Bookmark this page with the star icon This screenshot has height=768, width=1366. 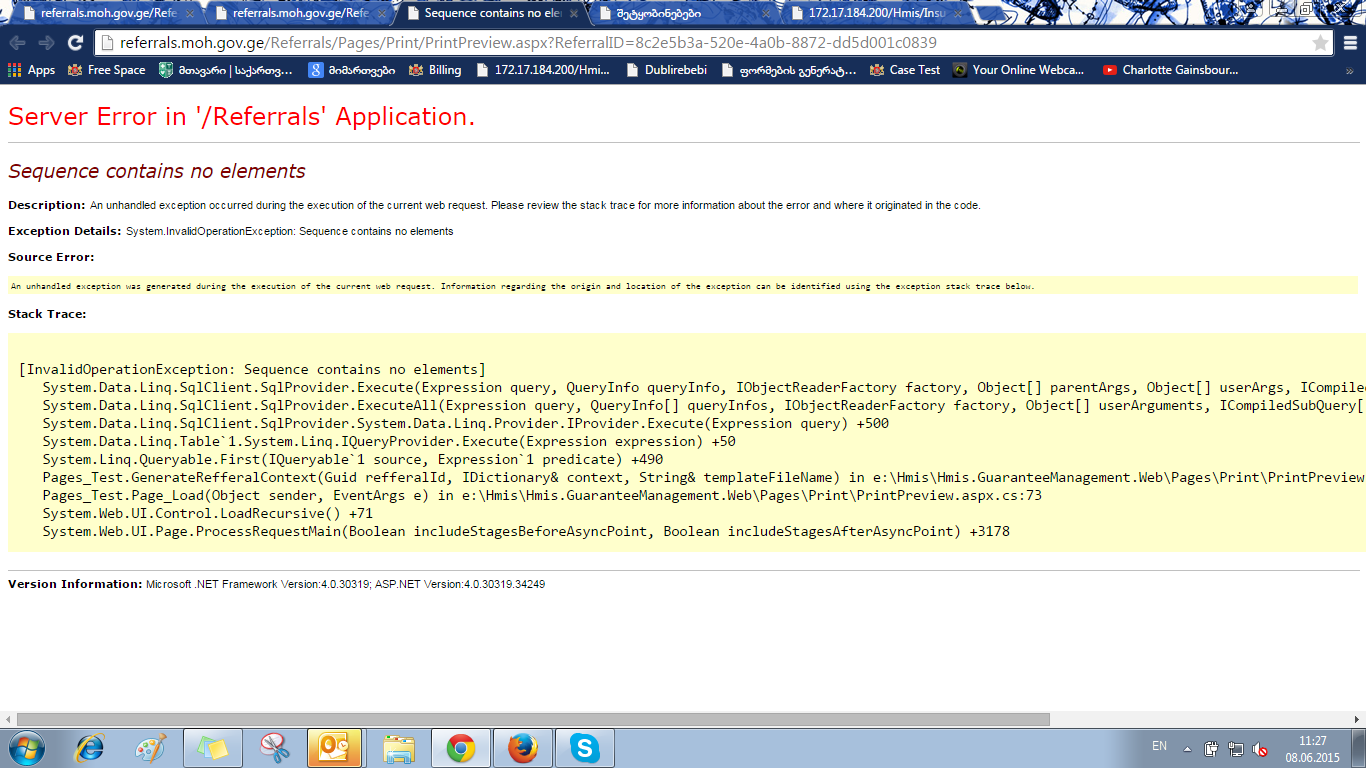pyautogui.click(x=1320, y=43)
